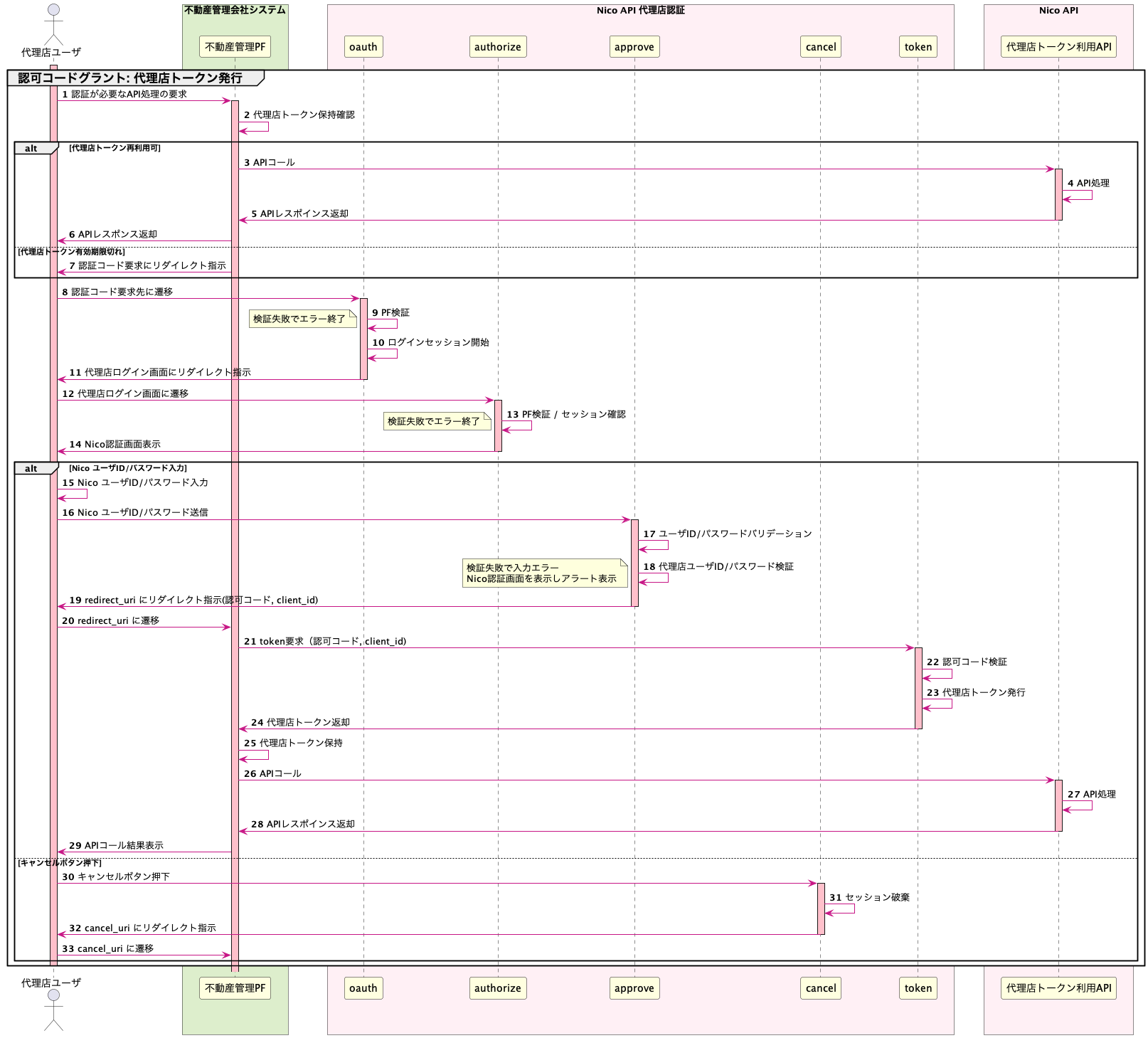Click the [代理店トークン有効期限切れ] condition text

(x=71, y=252)
